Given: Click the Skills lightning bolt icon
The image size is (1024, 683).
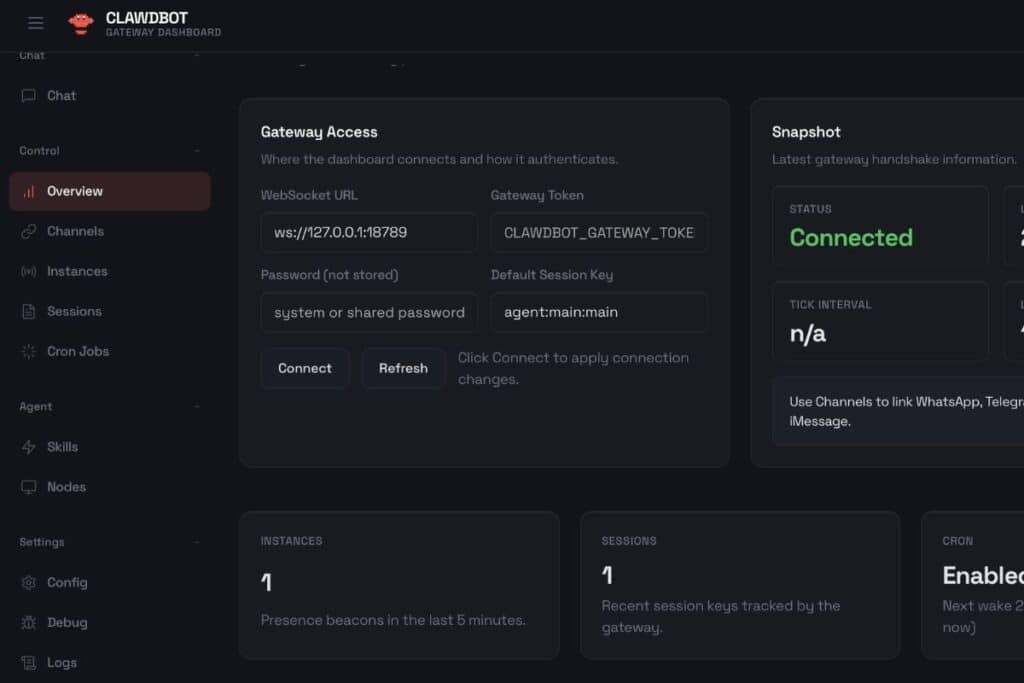Looking at the screenshot, I should (x=29, y=447).
